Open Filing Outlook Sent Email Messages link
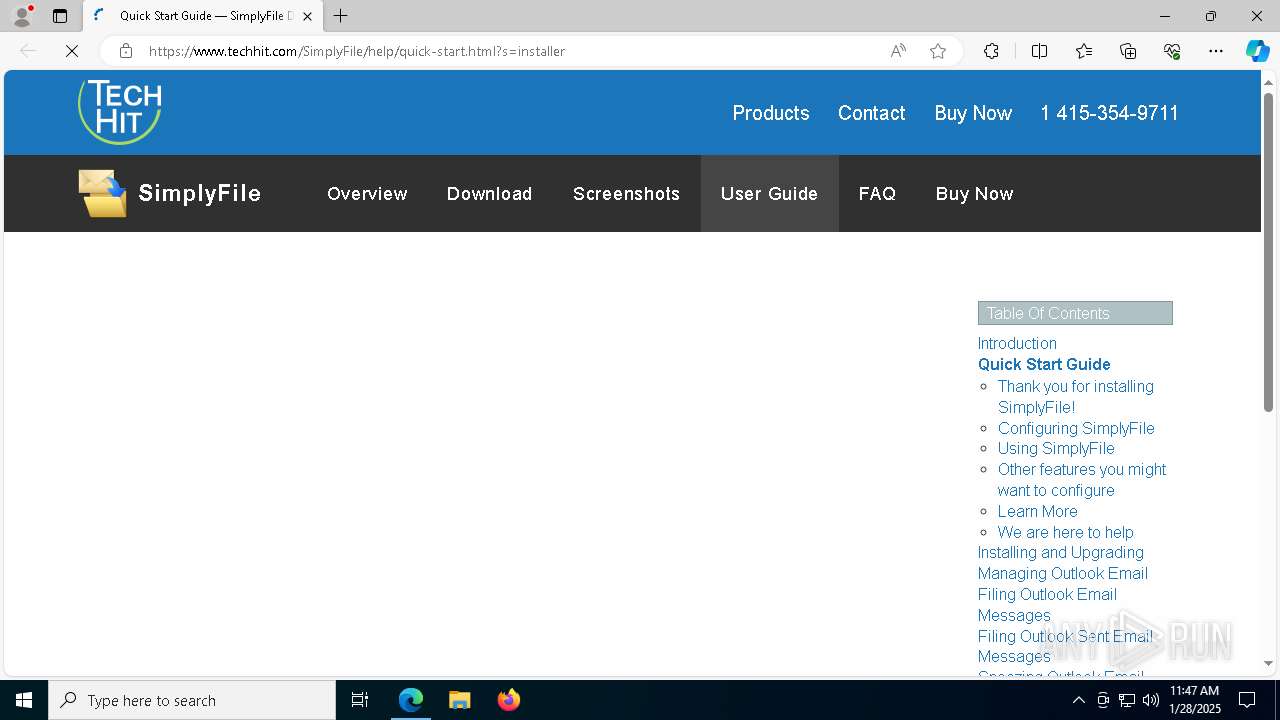This screenshot has height=720, width=1280. coord(1065,646)
